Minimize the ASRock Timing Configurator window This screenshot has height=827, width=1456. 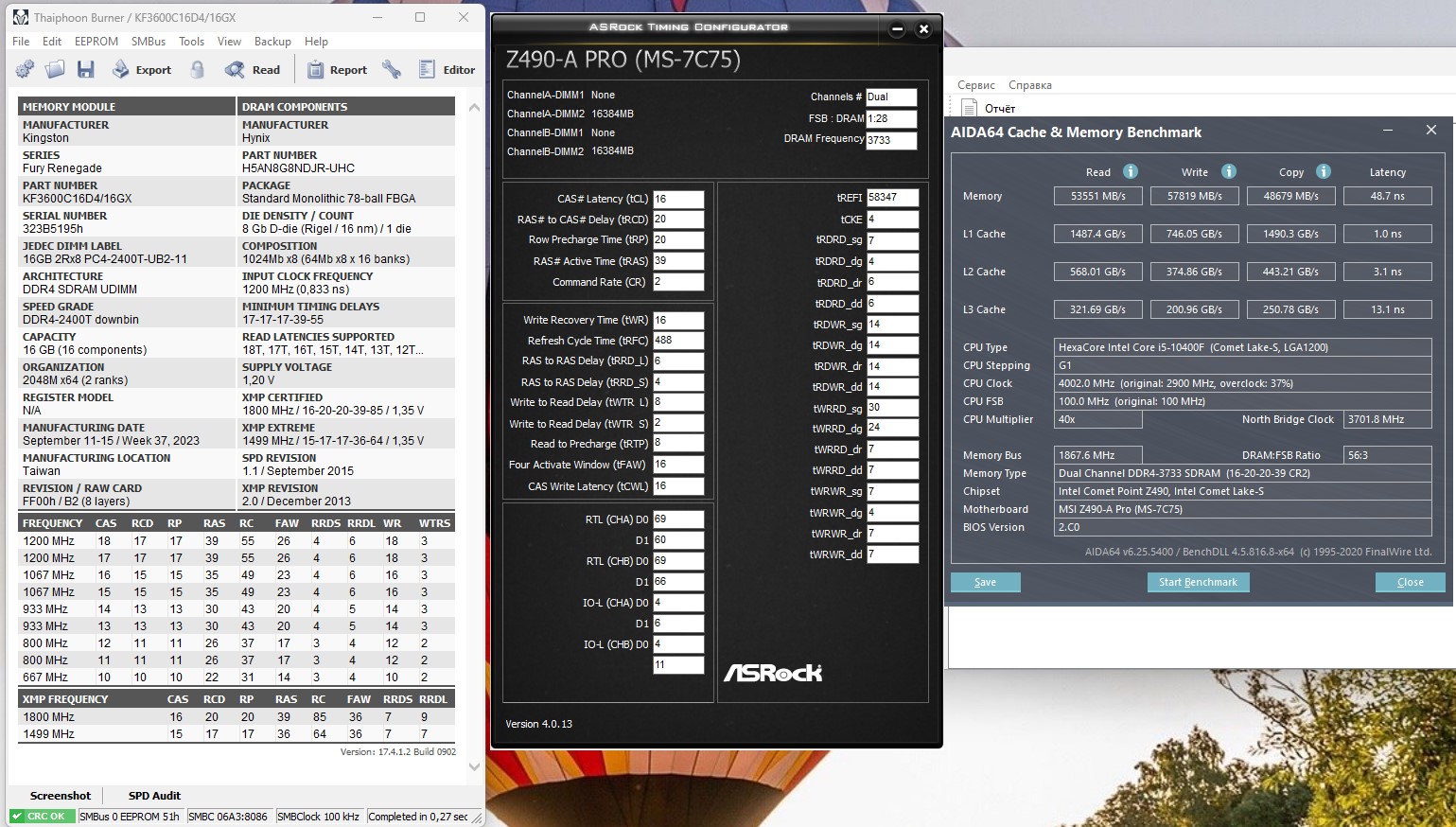[898, 28]
